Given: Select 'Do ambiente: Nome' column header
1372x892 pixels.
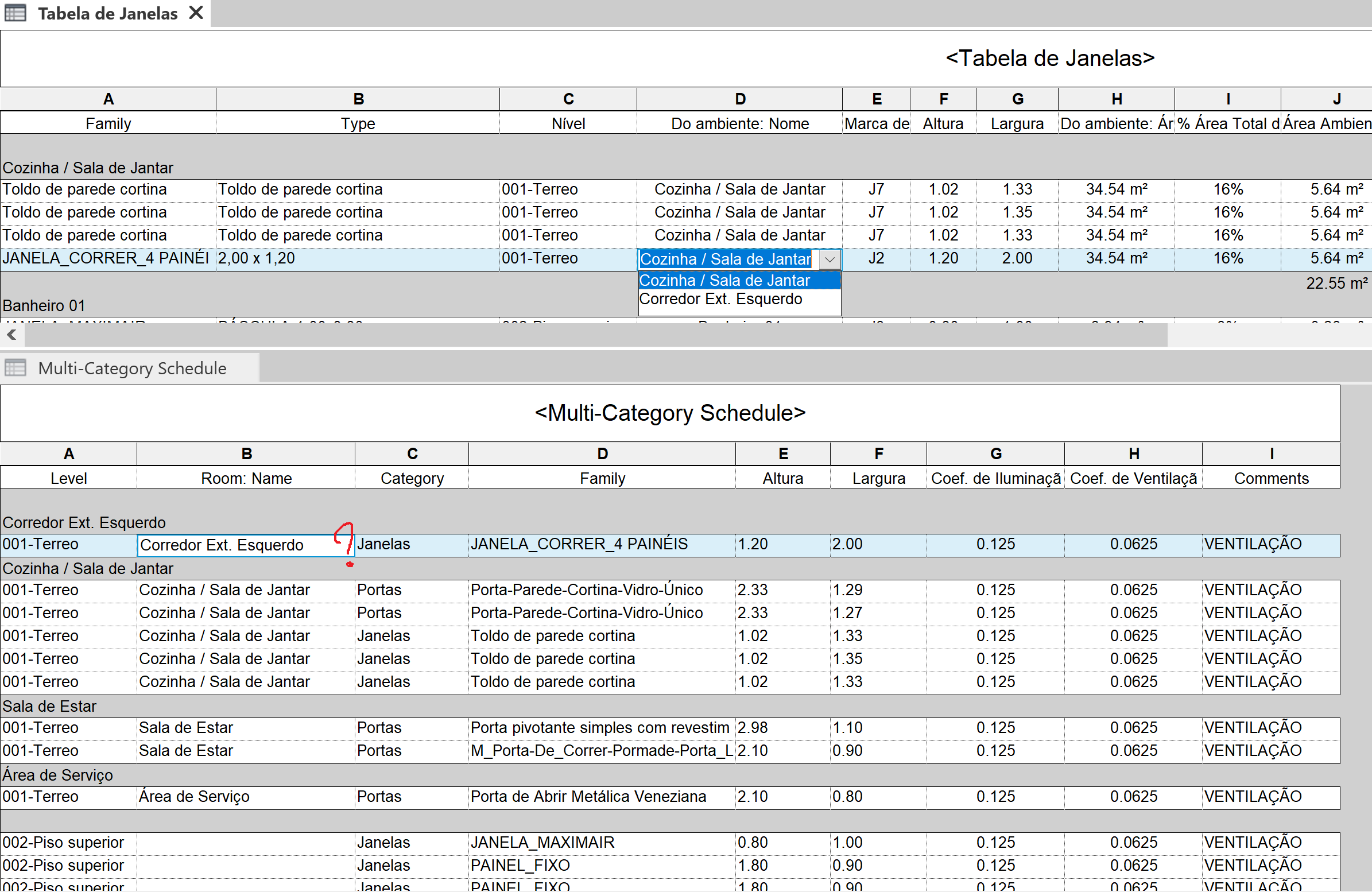Looking at the screenshot, I should click(739, 123).
